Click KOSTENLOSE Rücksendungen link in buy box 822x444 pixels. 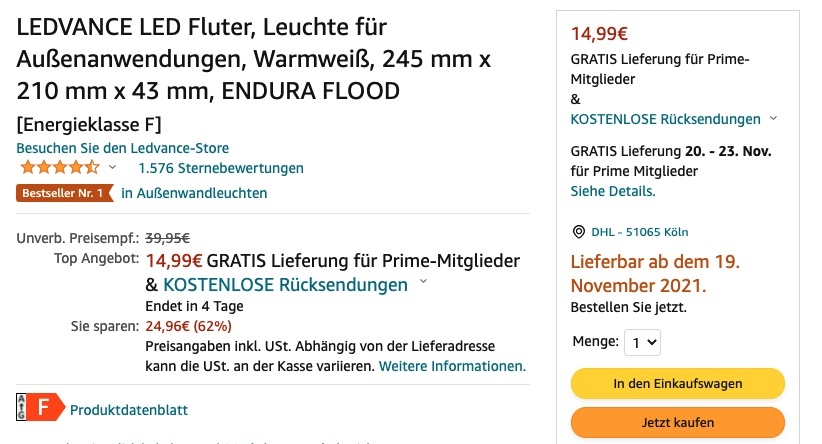tap(665, 119)
